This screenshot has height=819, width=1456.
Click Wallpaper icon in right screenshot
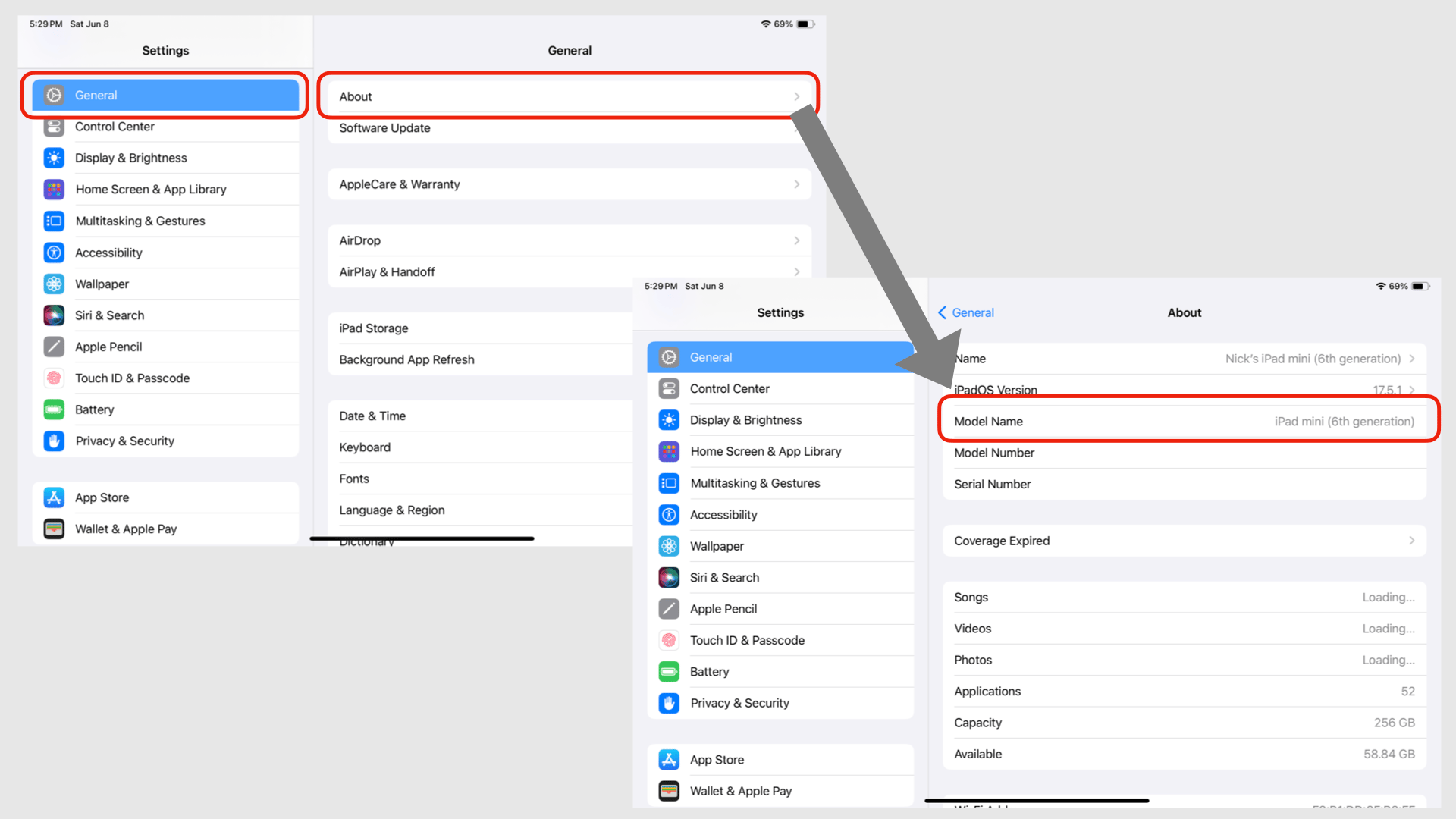coord(669,546)
